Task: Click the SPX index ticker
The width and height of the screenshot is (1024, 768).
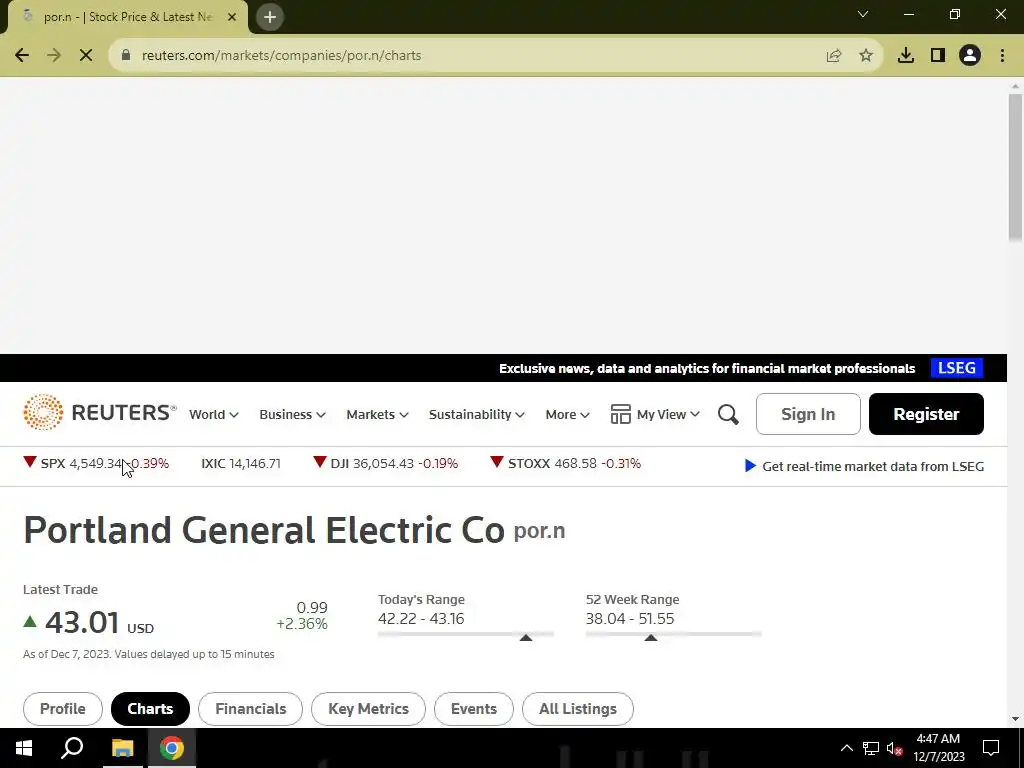Action: [x=96, y=463]
